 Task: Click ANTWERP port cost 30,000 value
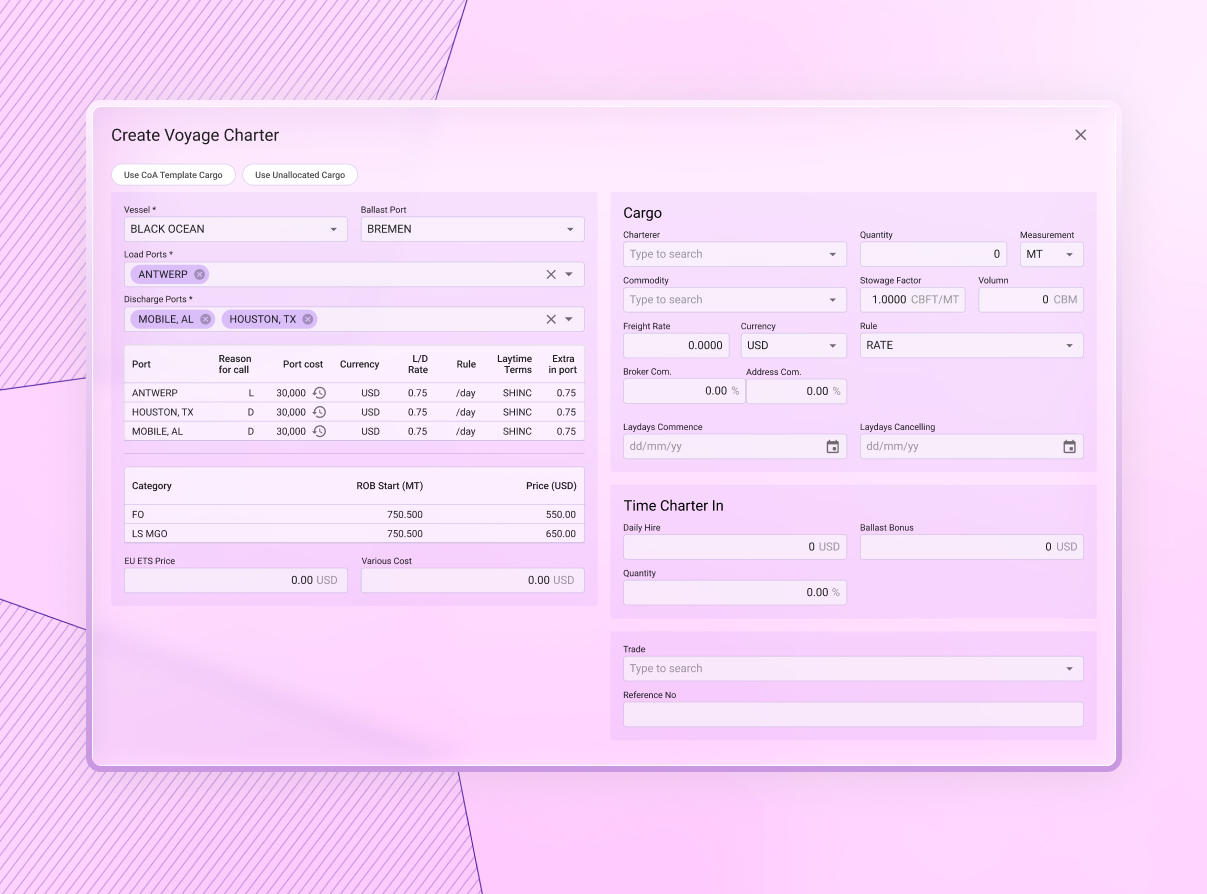(291, 393)
